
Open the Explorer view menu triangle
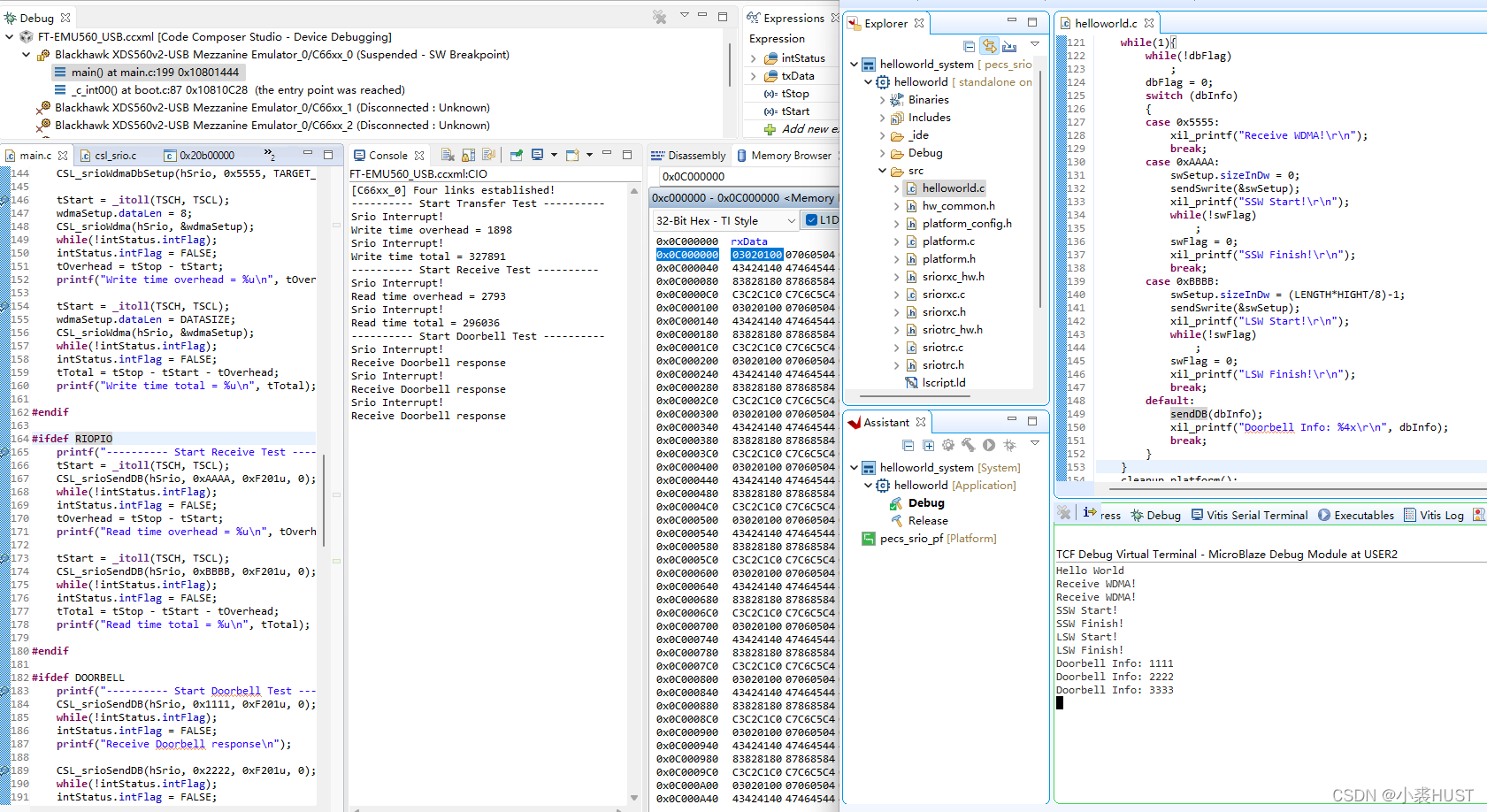[1034, 44]
